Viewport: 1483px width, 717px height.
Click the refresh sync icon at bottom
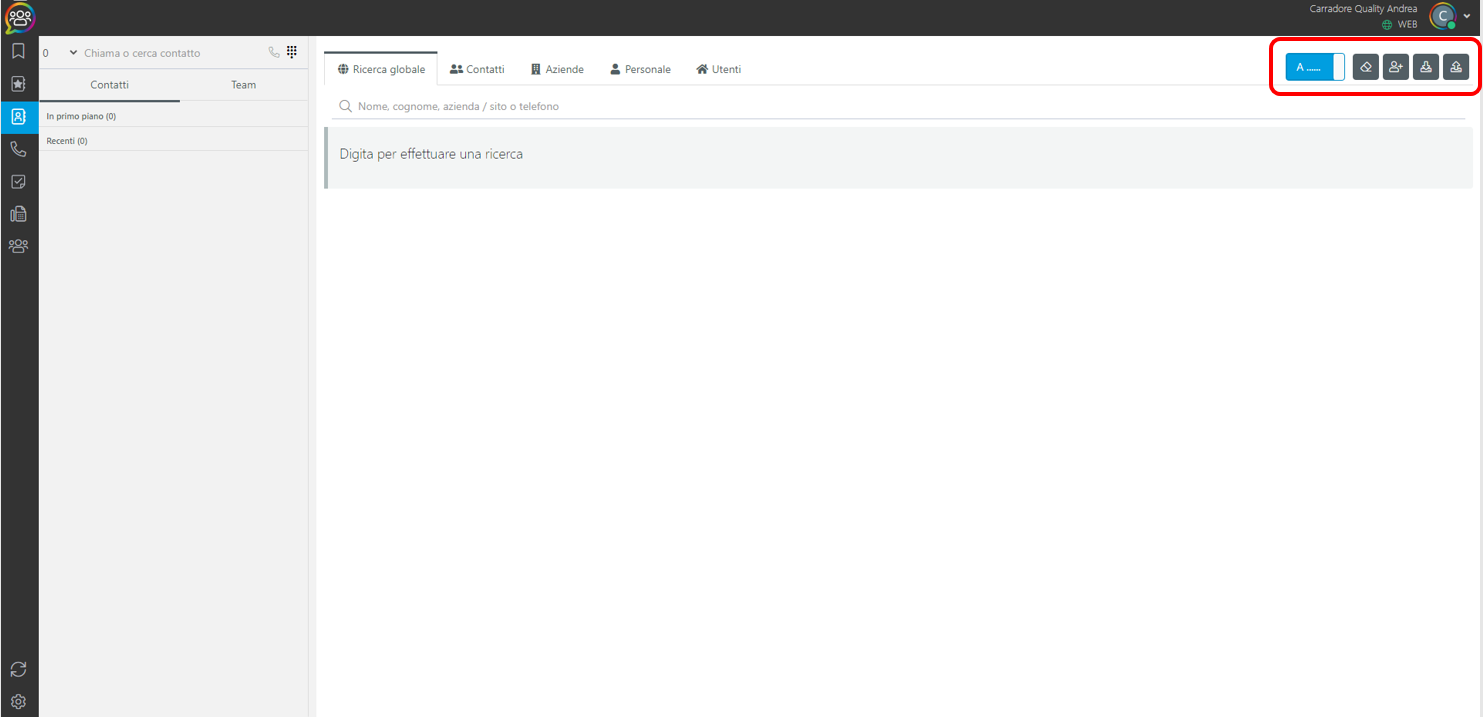(x=18, y=669)
